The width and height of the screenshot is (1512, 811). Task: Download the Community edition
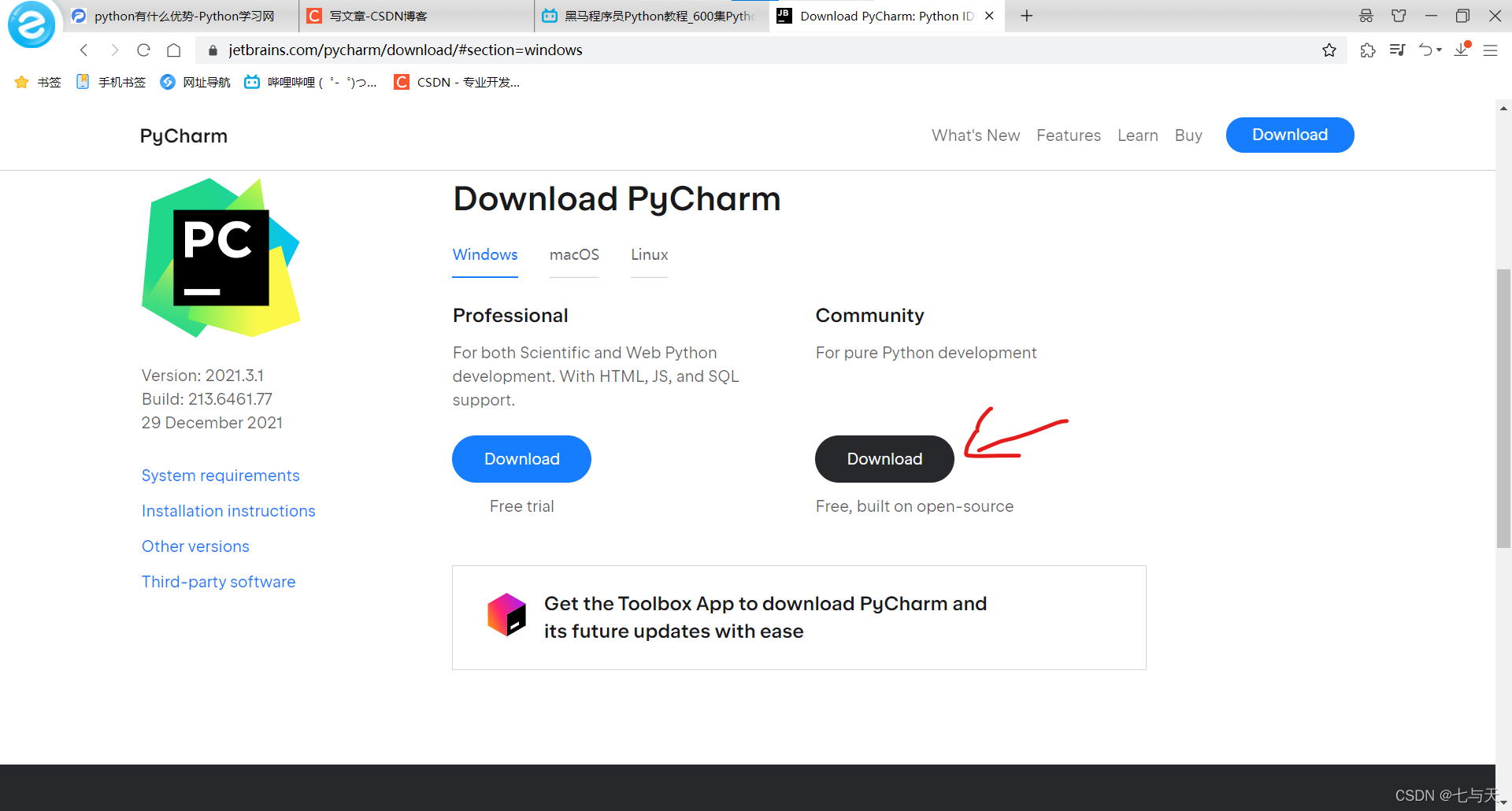coord(884,459)
